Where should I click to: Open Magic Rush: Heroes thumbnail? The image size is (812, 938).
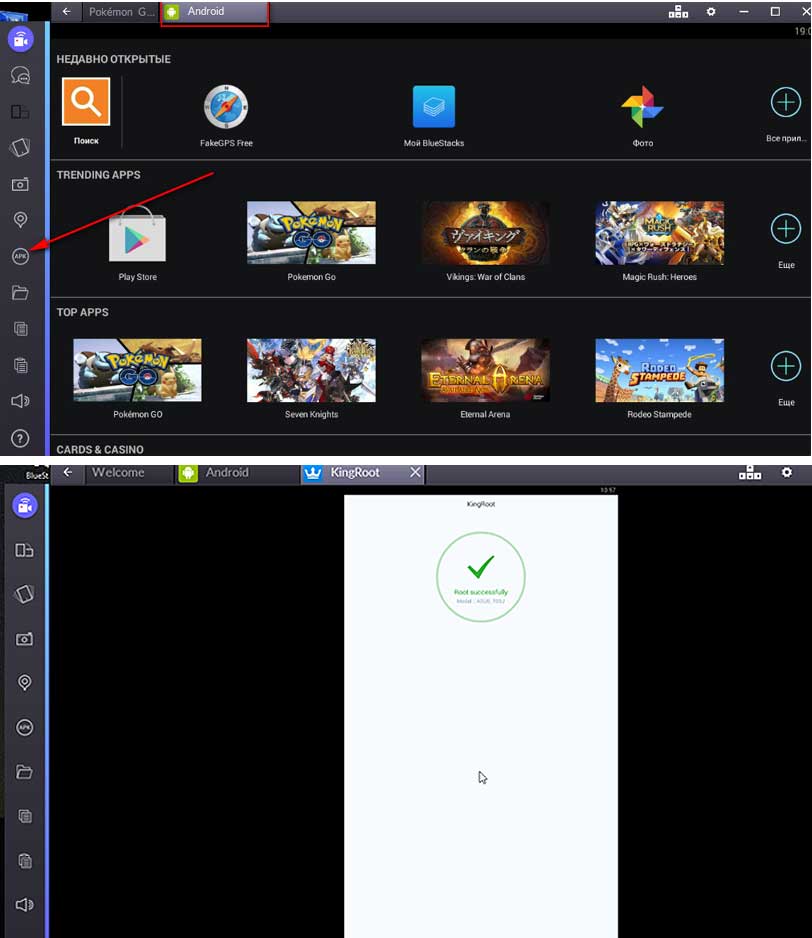point(659,233)
